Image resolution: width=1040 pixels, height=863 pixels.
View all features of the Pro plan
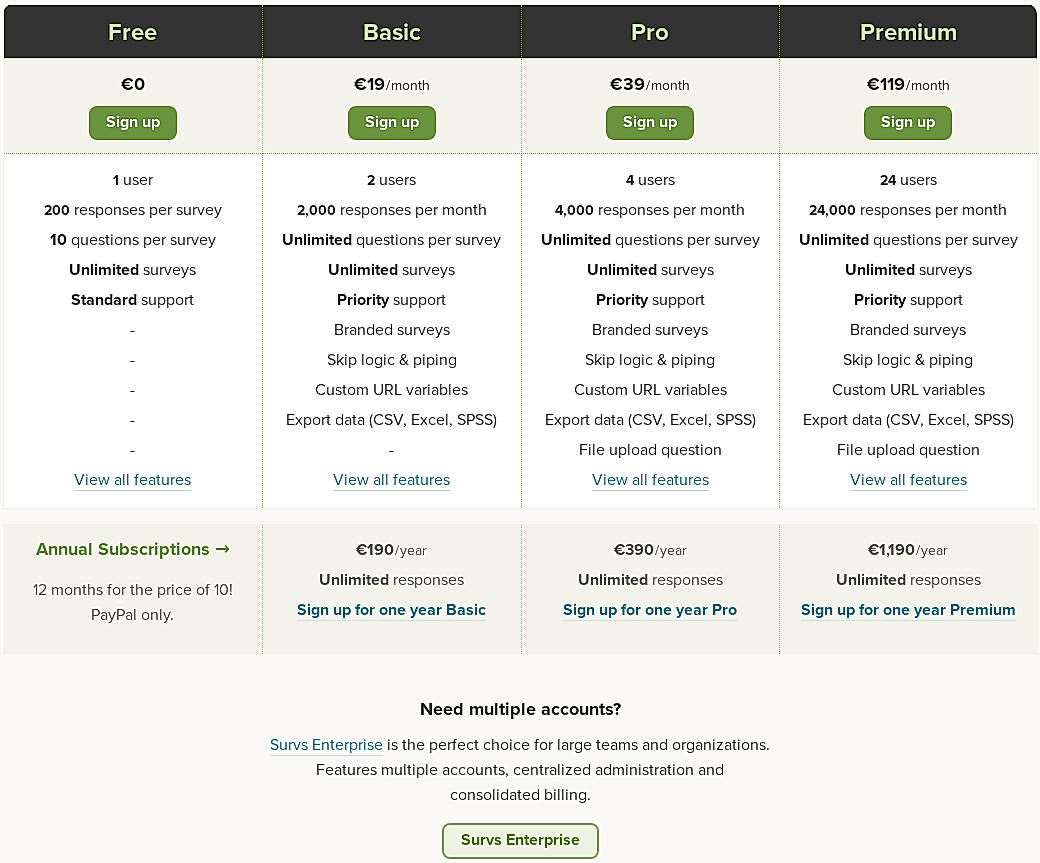[x=650, y=480]
